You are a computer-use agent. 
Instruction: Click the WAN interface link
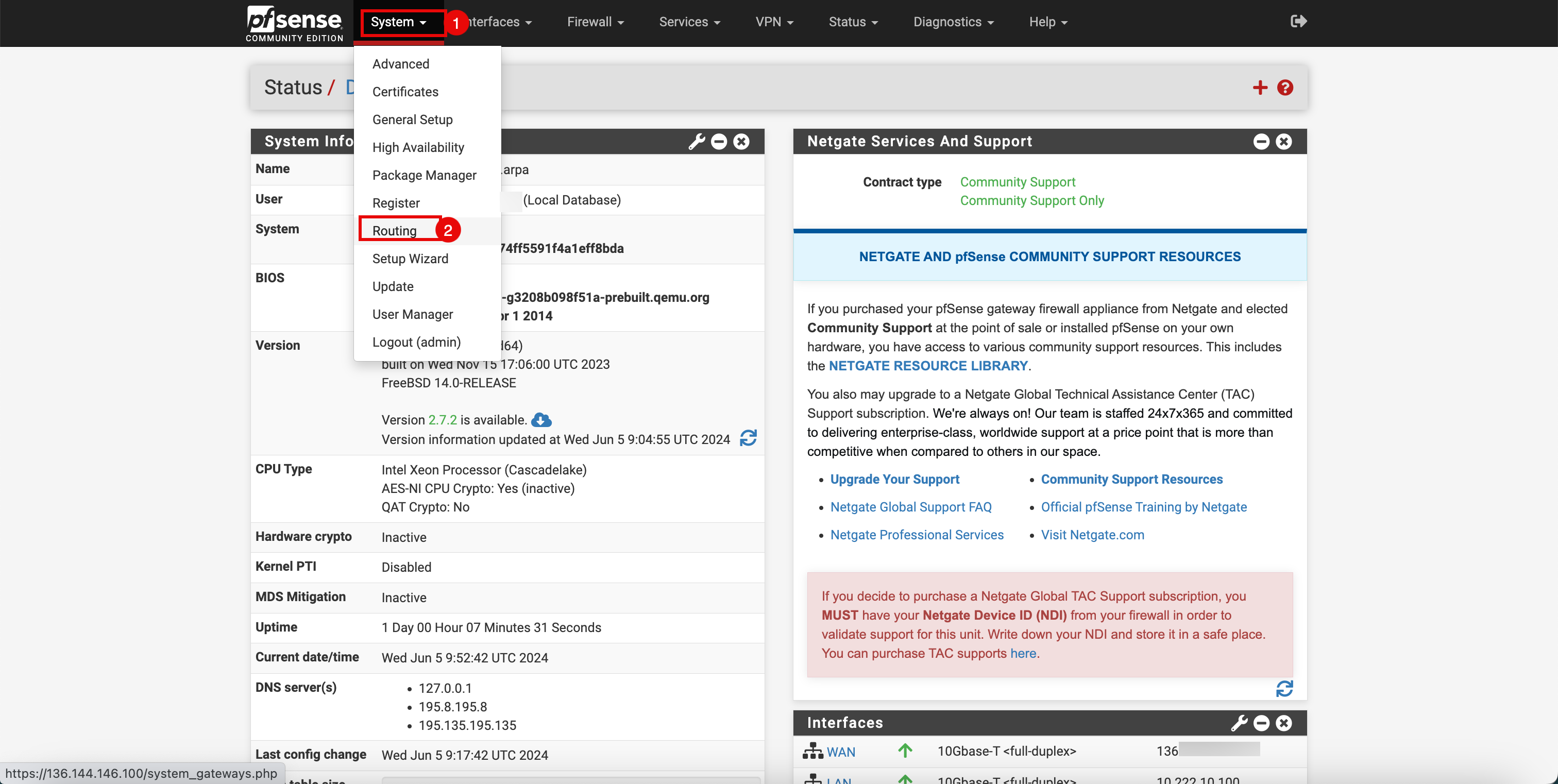[840, 752]
